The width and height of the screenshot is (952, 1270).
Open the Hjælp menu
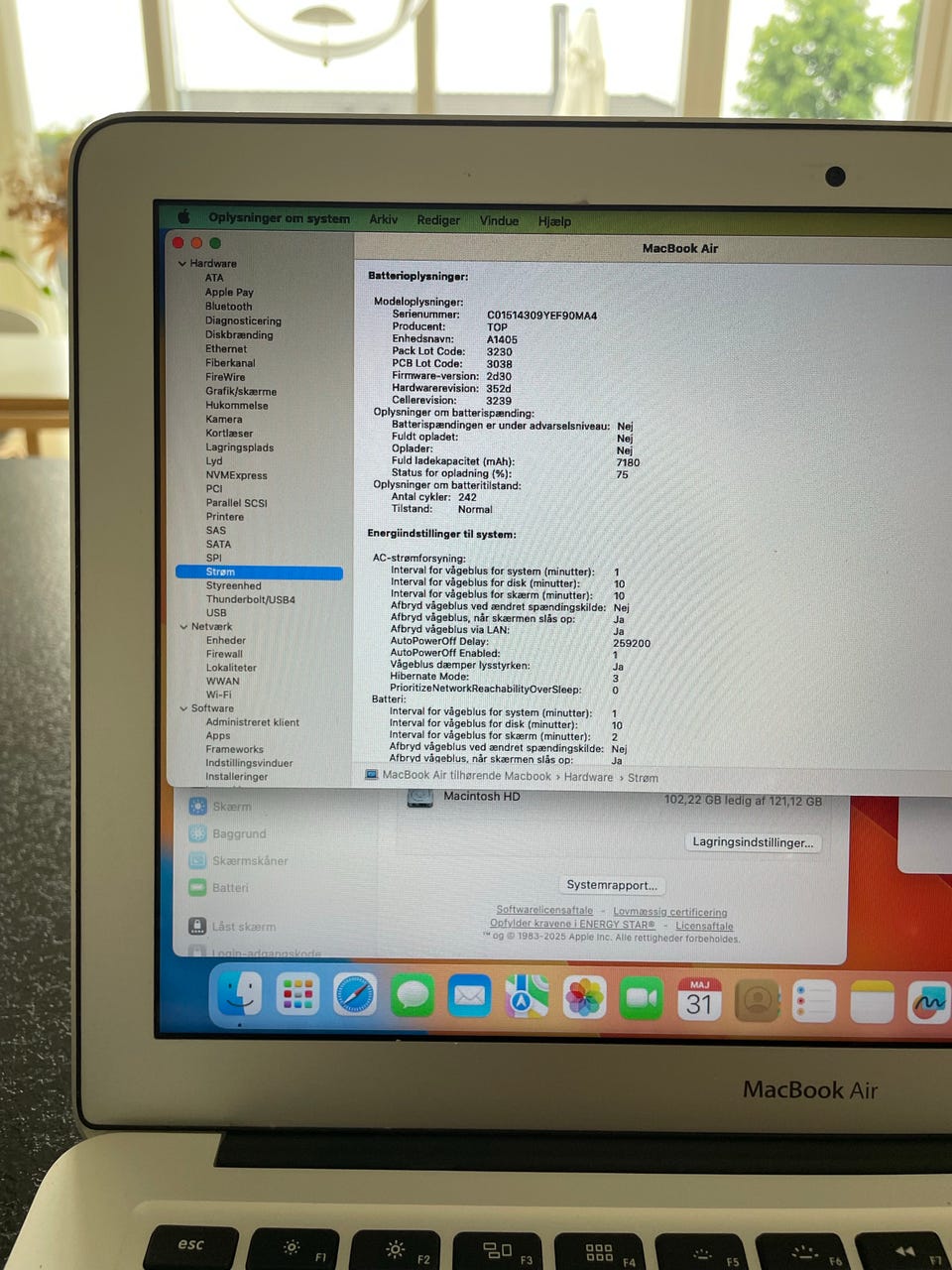(554, 221)
